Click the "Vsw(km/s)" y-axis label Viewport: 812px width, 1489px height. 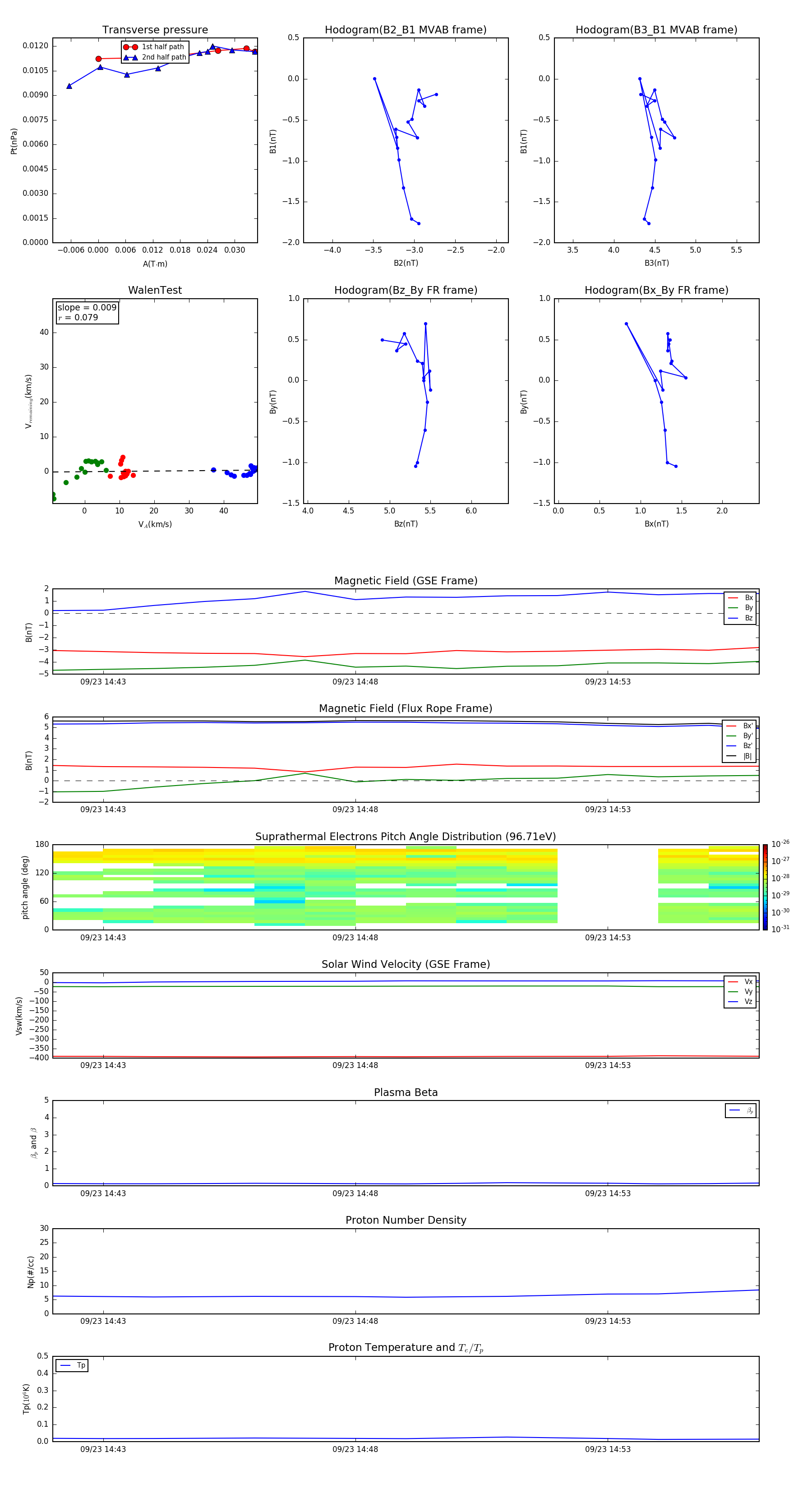[x=18, y=1015]
